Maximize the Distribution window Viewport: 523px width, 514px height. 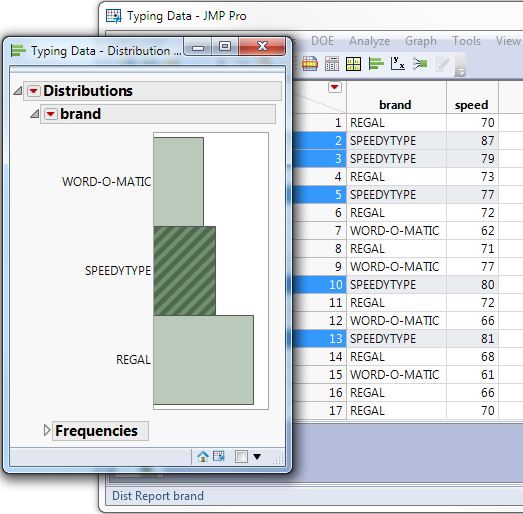click(225, 47)
